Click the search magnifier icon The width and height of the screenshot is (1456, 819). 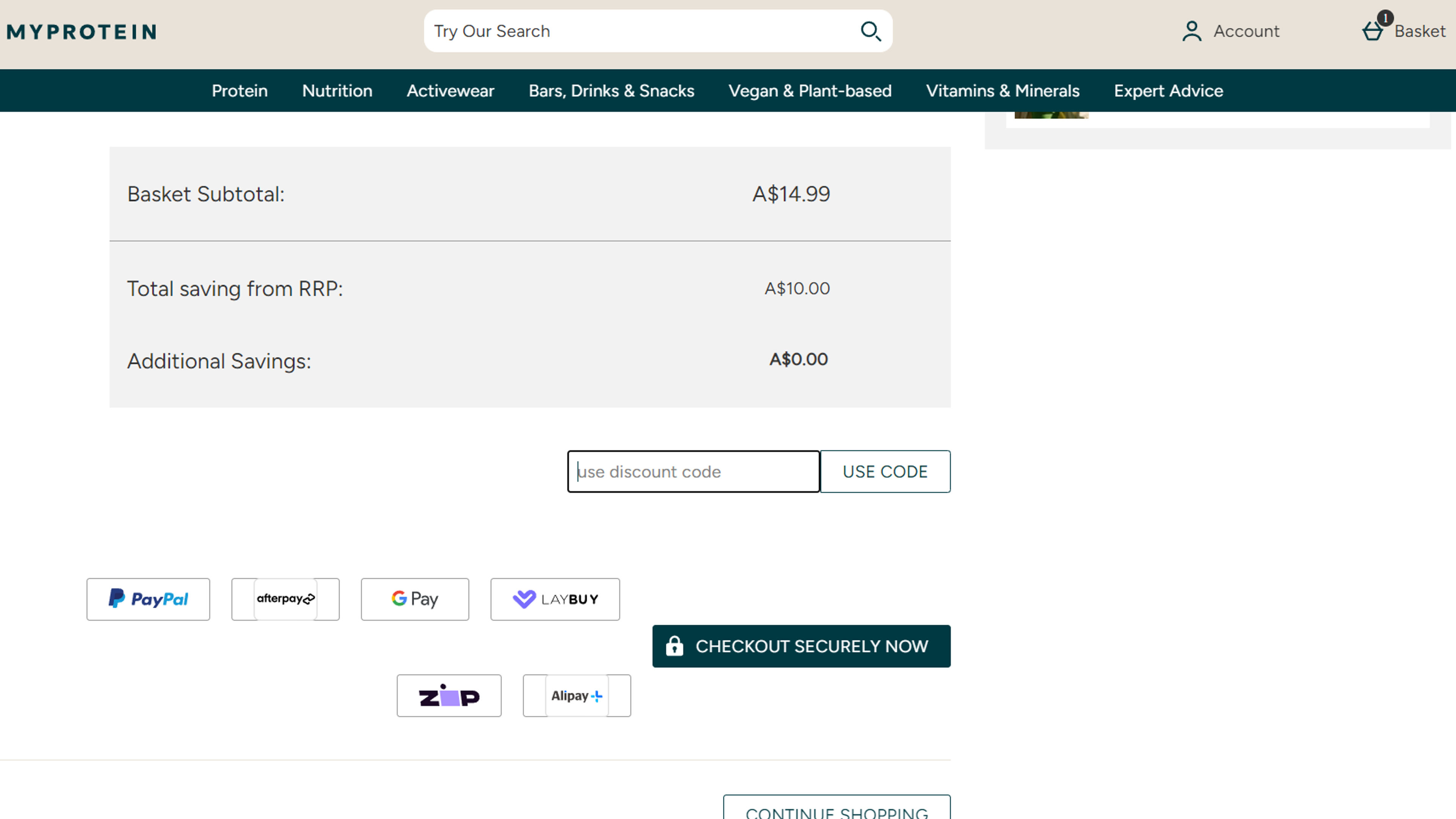tap(871, 31)
